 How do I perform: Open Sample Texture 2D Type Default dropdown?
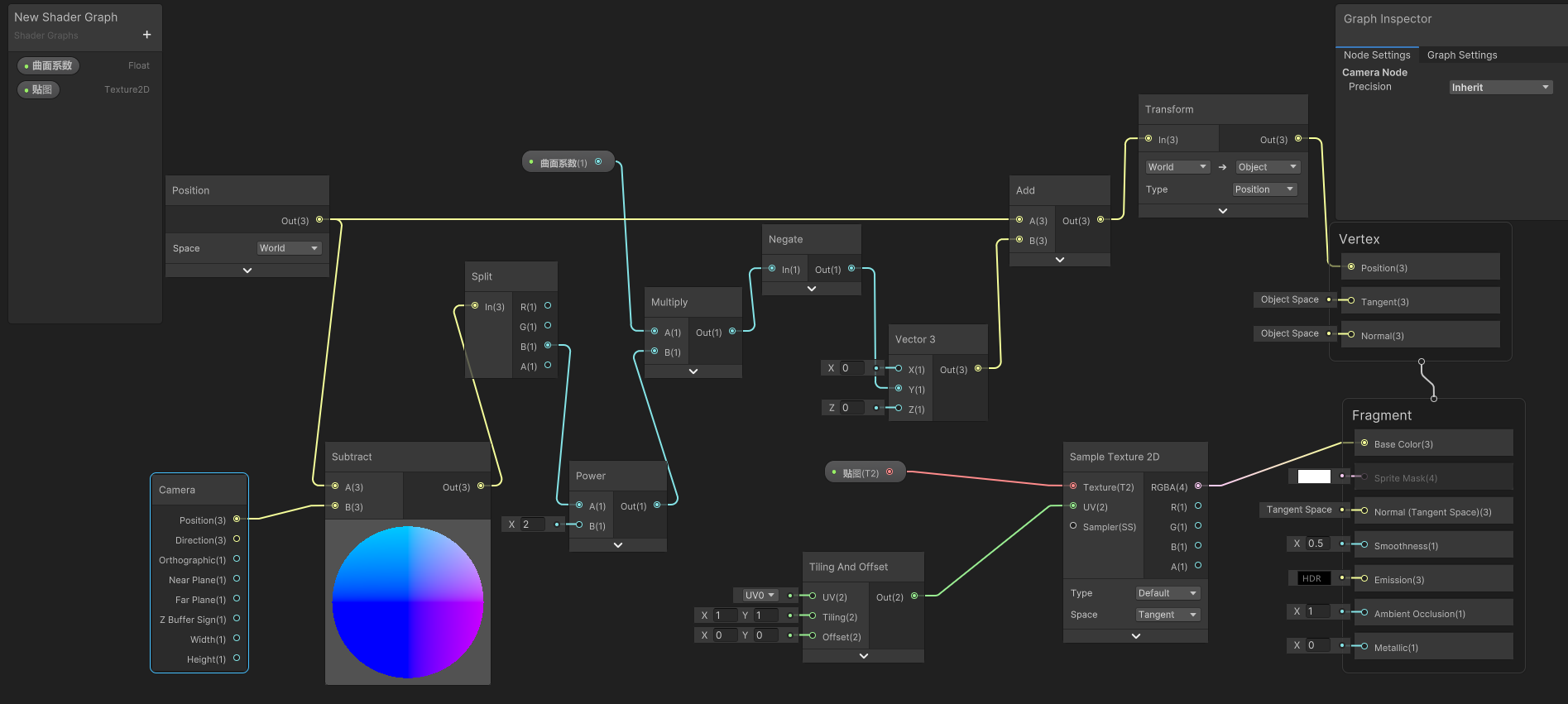[1168, 593]
